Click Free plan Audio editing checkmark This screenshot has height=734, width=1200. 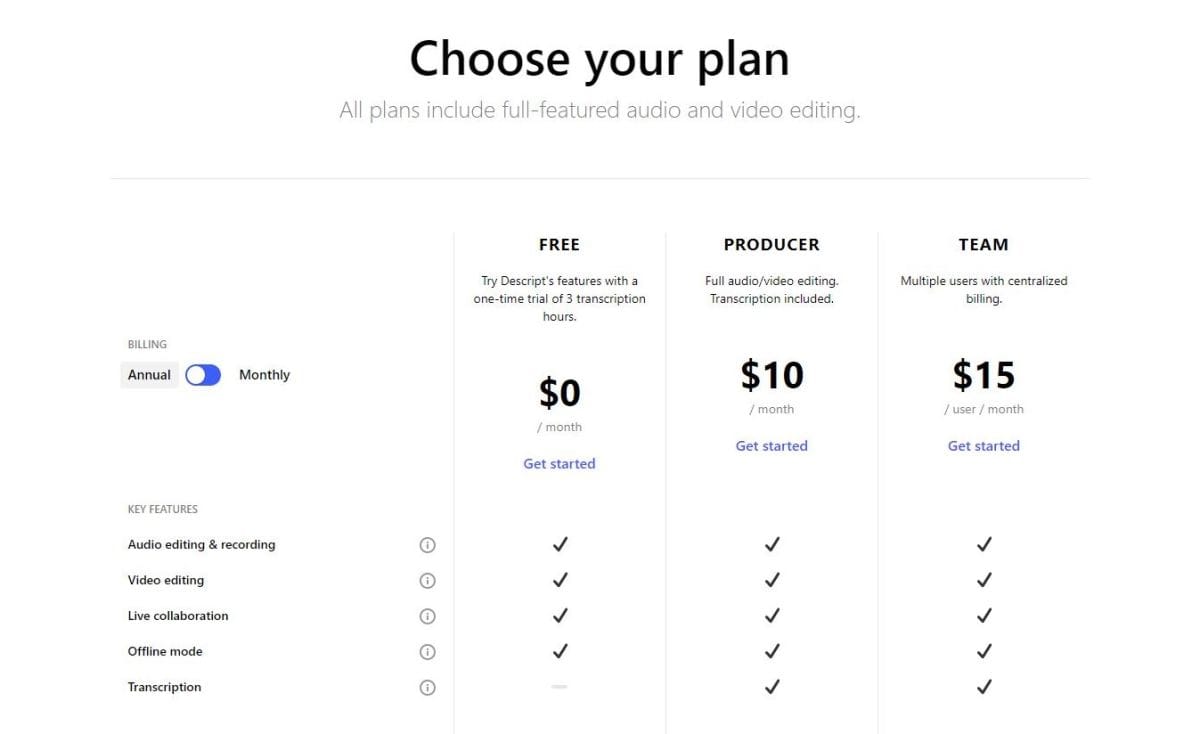click(560, 544)
